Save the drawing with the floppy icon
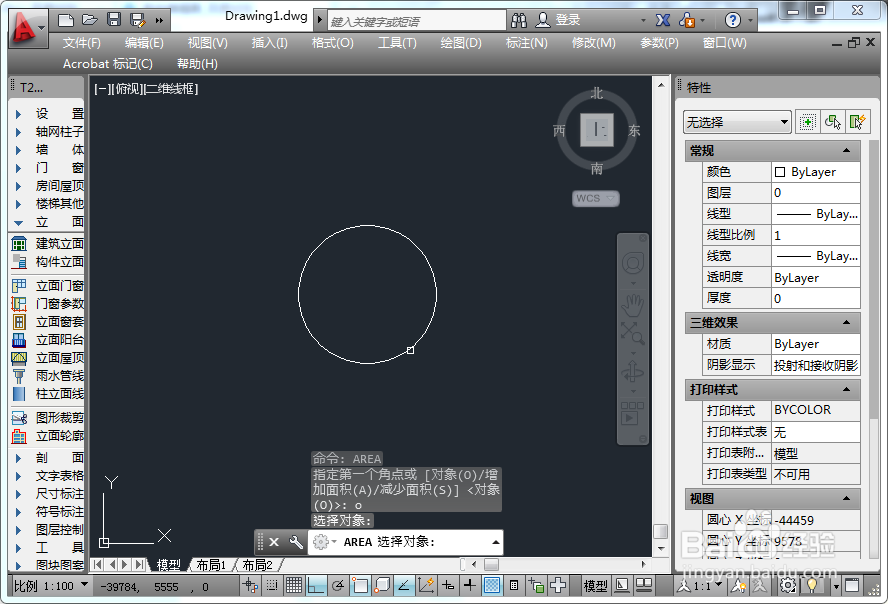This screenshot has height=604, width=888. point(114,20)
